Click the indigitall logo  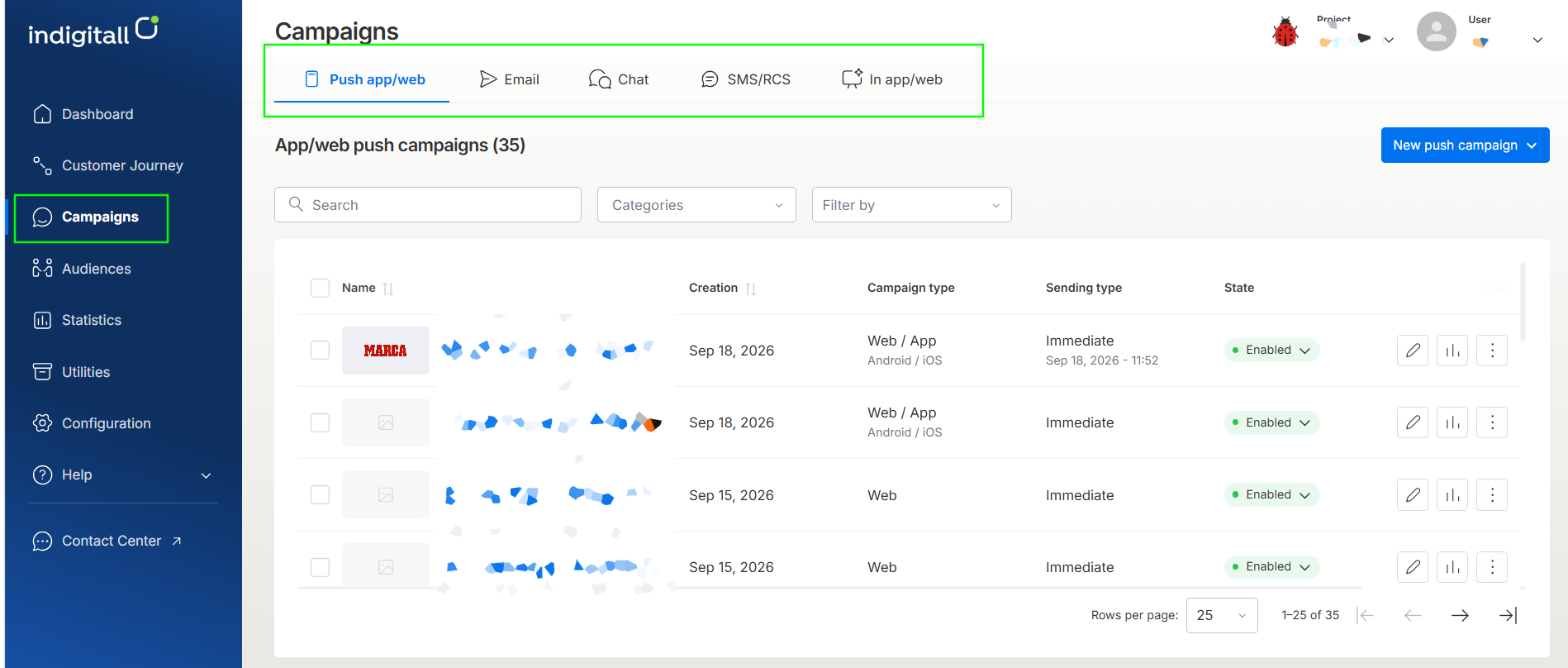point(93,31)
